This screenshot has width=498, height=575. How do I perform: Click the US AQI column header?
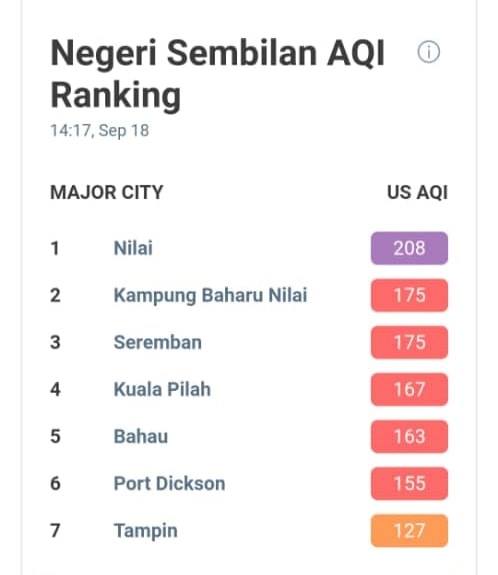tap(417, 193)
